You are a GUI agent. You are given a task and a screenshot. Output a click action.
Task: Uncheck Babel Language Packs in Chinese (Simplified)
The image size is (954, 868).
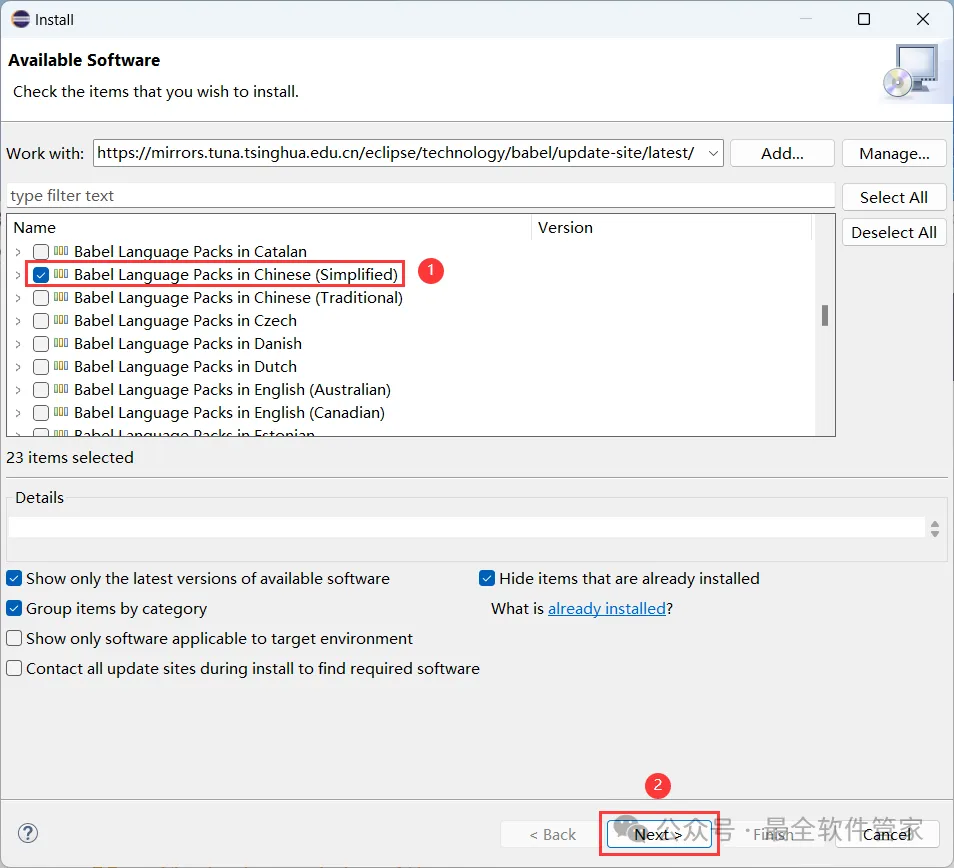click(41, 274)
